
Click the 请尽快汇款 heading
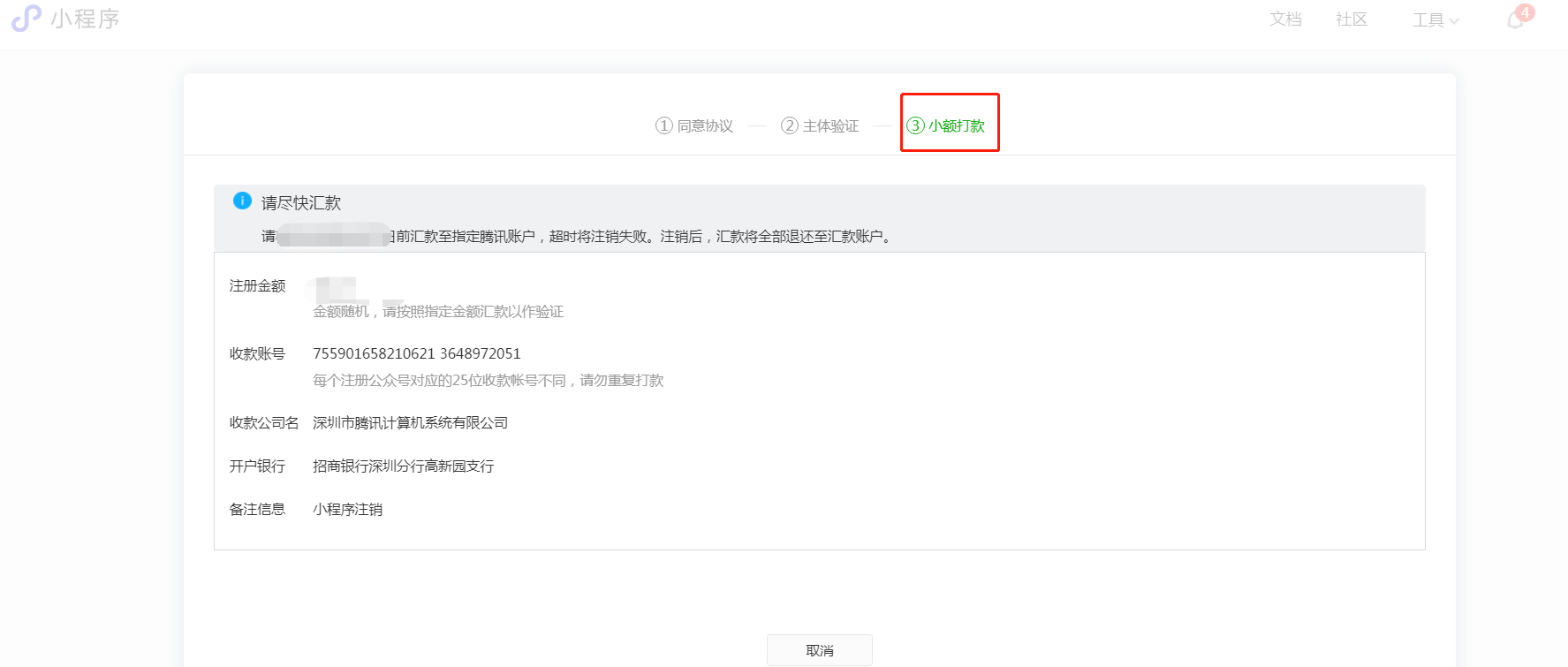(x=301, y=203)
